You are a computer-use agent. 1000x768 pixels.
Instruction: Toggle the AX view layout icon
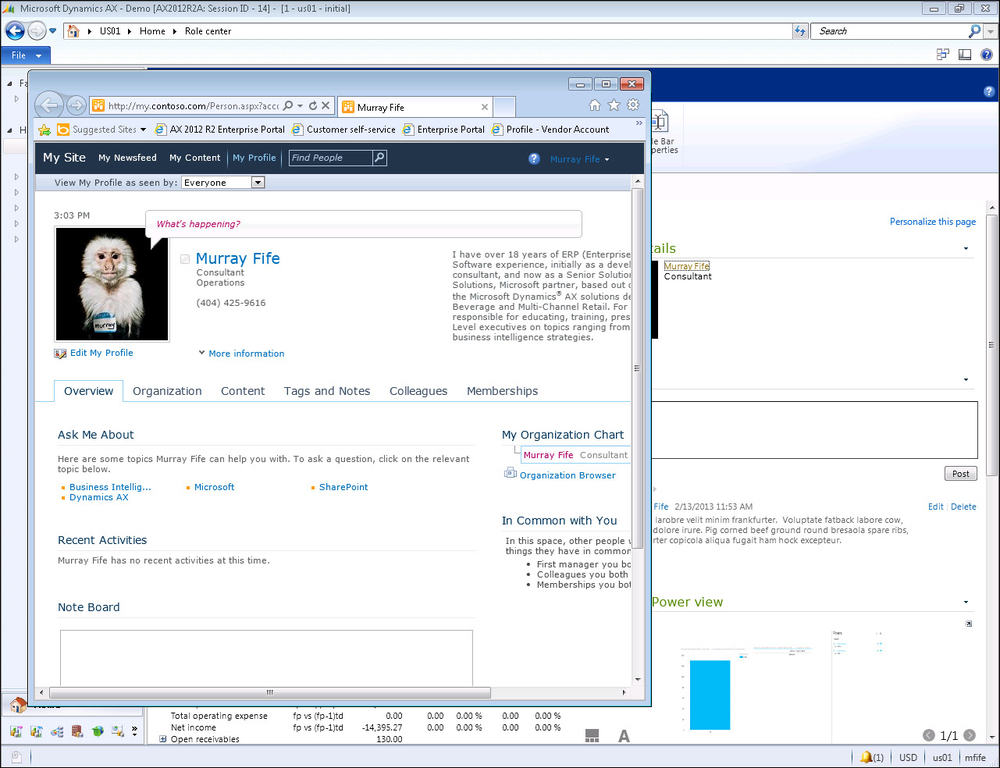coord(965,55)
